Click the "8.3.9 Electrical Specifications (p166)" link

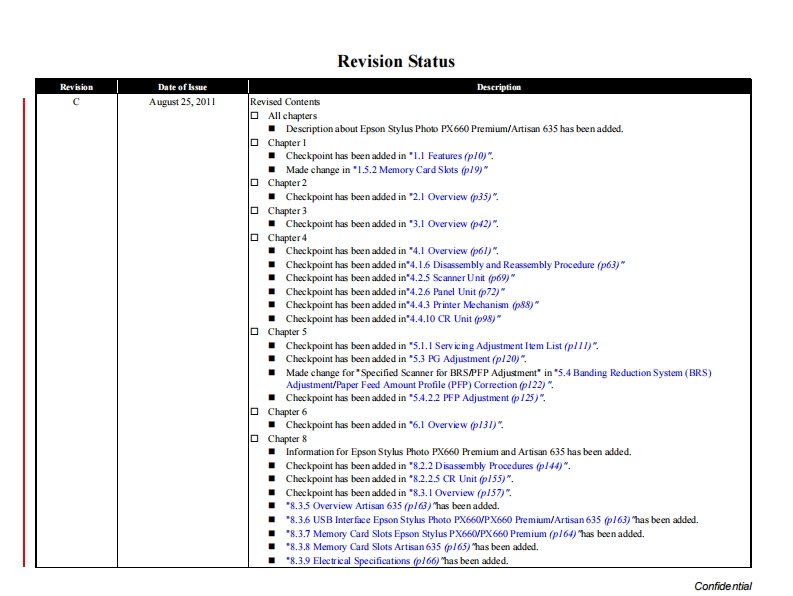coord(363,561)
